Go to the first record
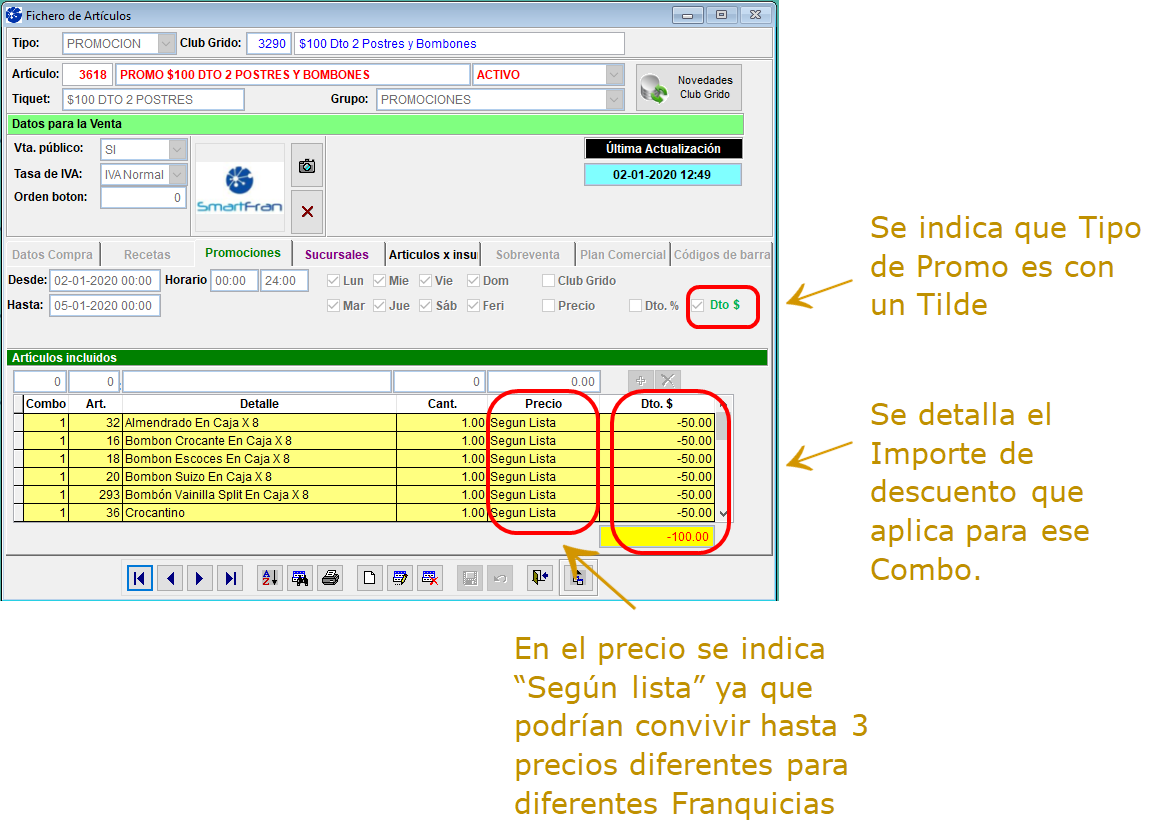The image size is (1172, 838). 140,578
